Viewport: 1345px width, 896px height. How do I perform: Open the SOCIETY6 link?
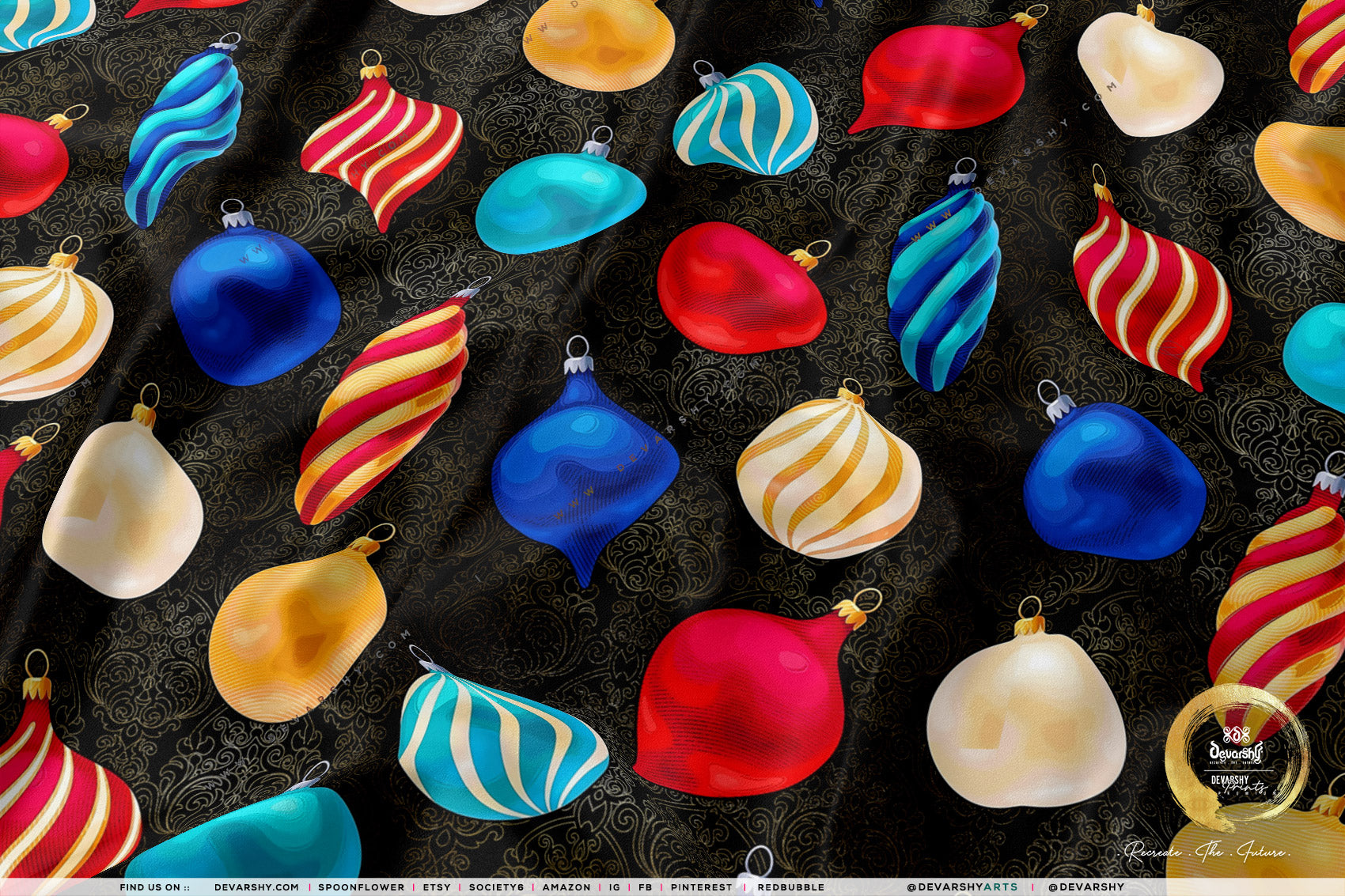pyautogui.click(x=496, y=887)
